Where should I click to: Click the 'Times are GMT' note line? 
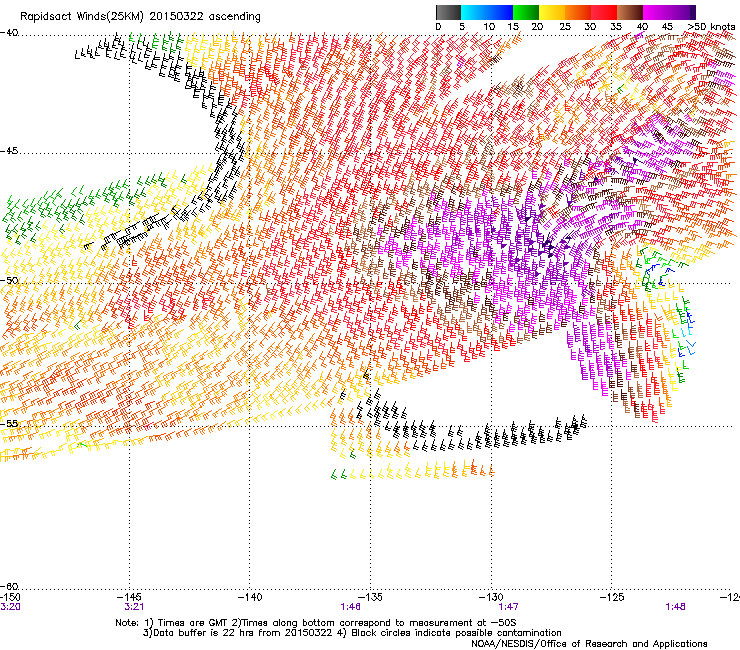coord(316,623)
